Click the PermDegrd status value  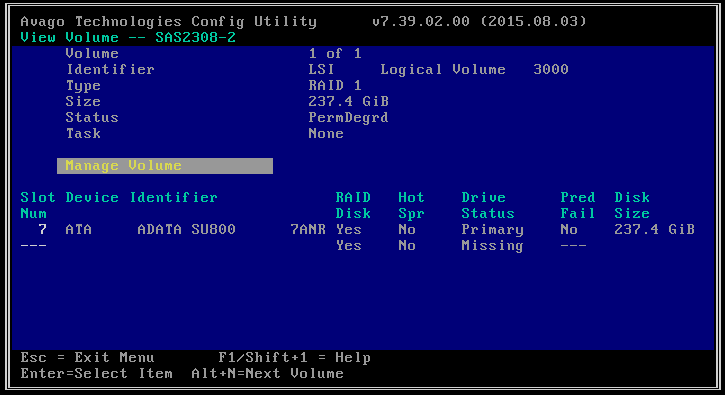click(x=348, y=118)
